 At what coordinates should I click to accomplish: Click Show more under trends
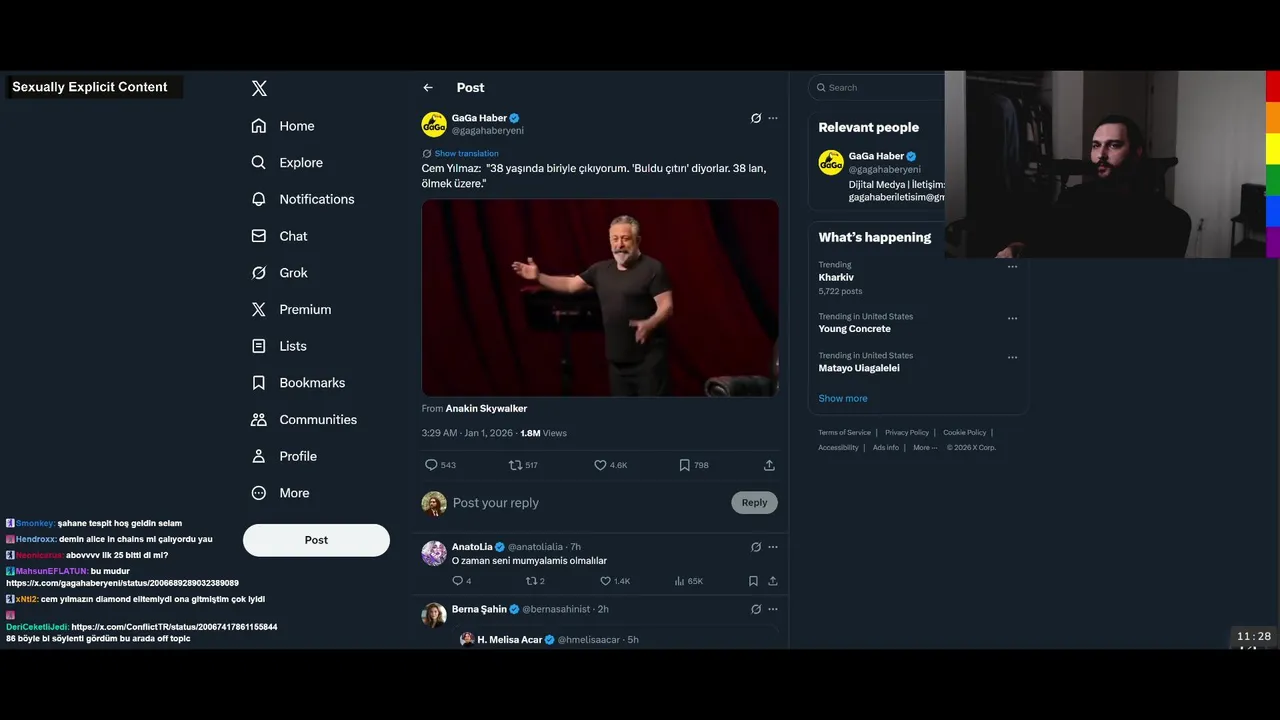coord(843,398)
